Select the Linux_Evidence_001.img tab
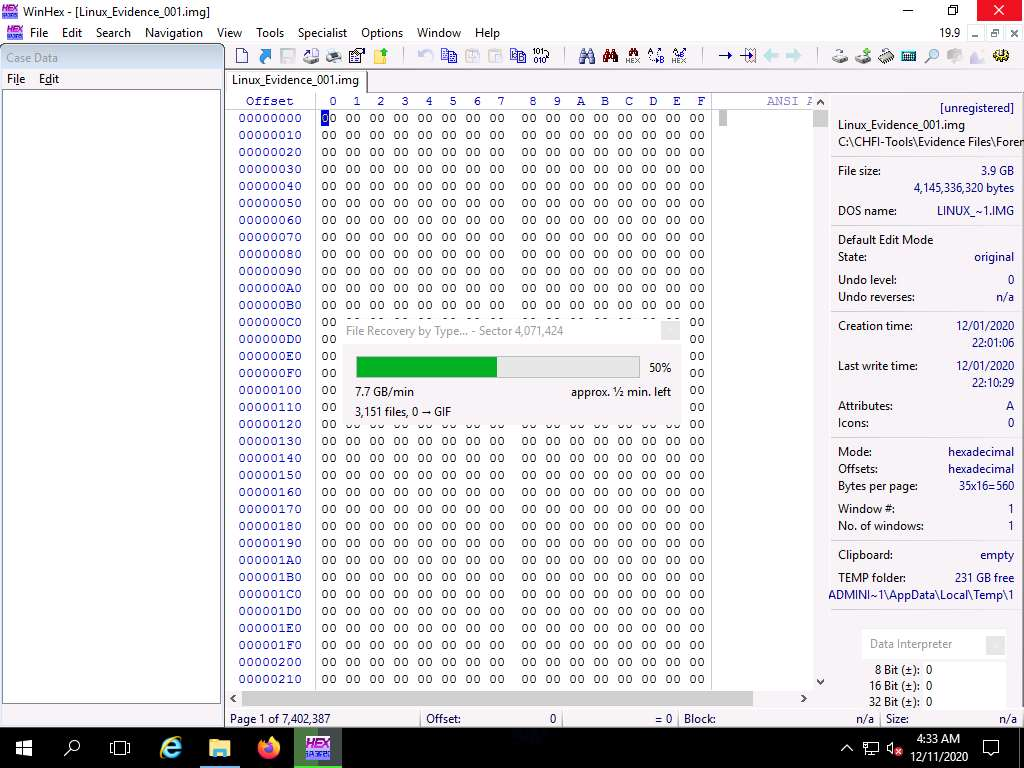The width and height of the screenshot is (1024, 768). (x=296, y=80)
